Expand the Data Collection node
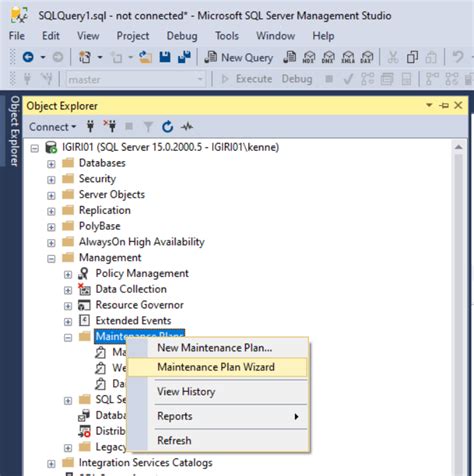 pyautogui.click(x=68, y=290)
